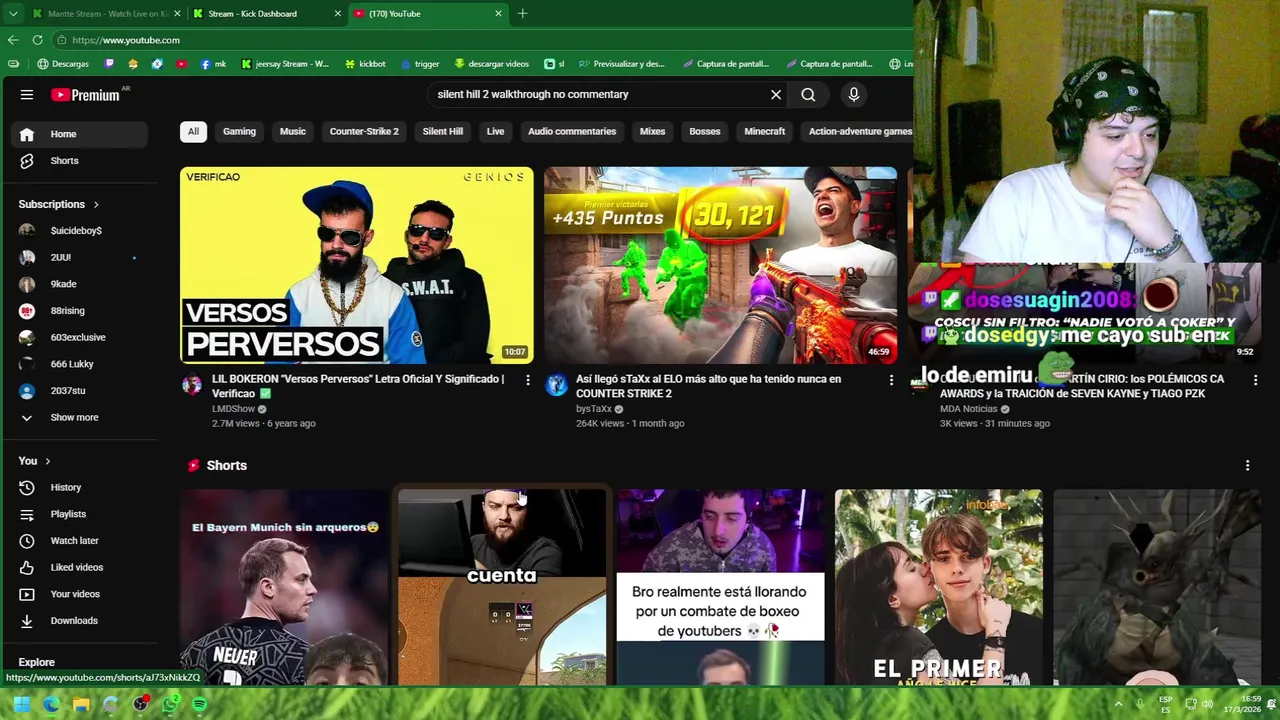Open WhatsApp from the Windows taskbar

coord(170,705)
